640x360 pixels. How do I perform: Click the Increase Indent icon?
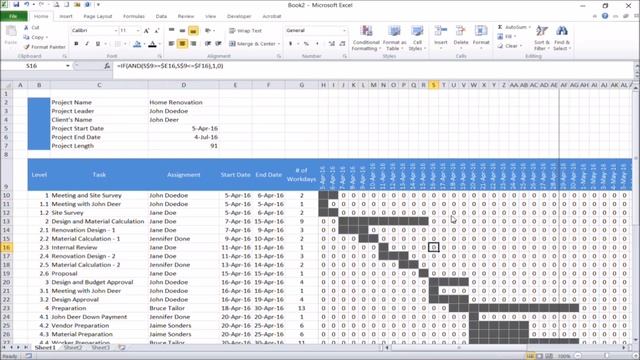(x=219, y=44)
